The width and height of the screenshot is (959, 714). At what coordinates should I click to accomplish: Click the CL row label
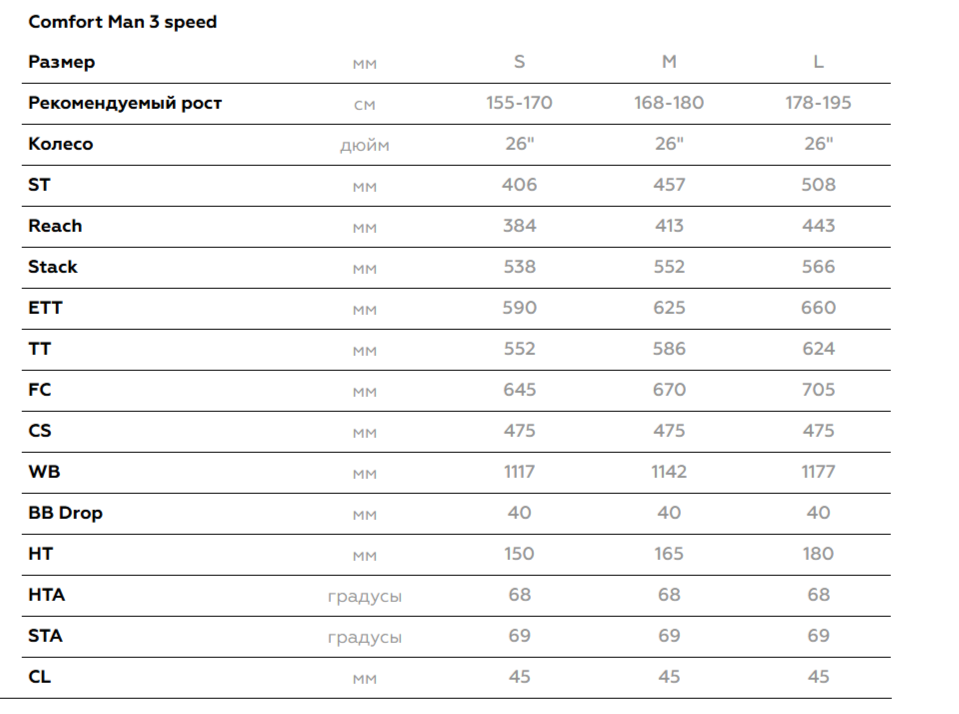click(40, 677)
